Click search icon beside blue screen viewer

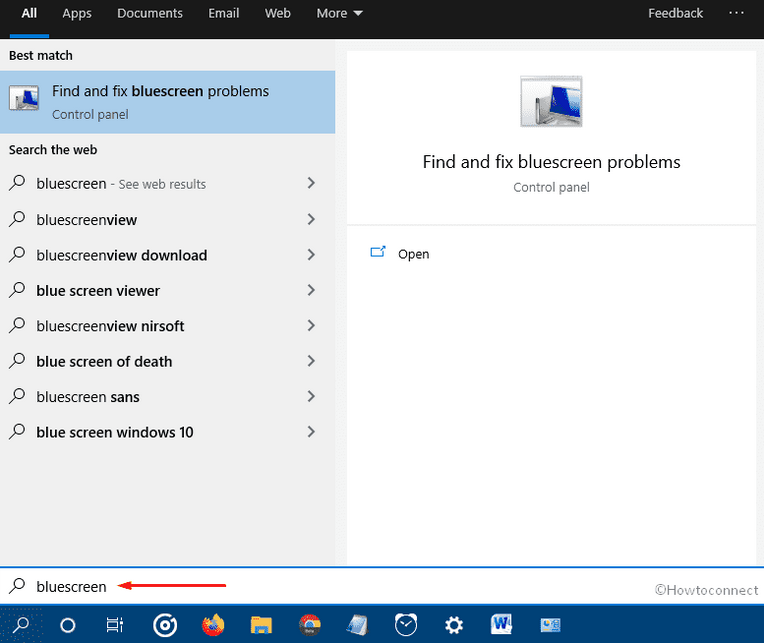click(17, 290)
